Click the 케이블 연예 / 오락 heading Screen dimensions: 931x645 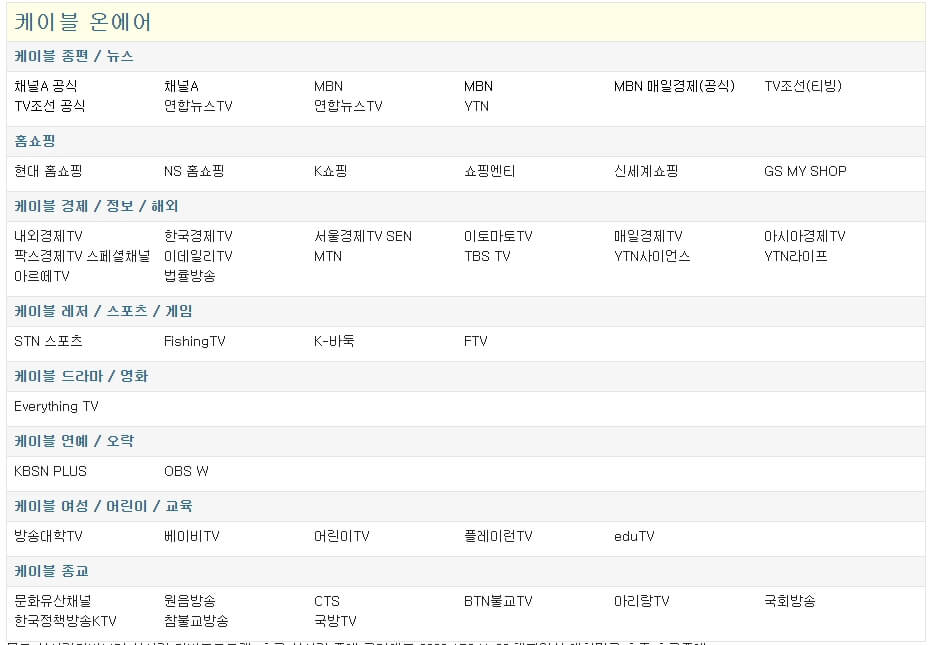[74, 441]
